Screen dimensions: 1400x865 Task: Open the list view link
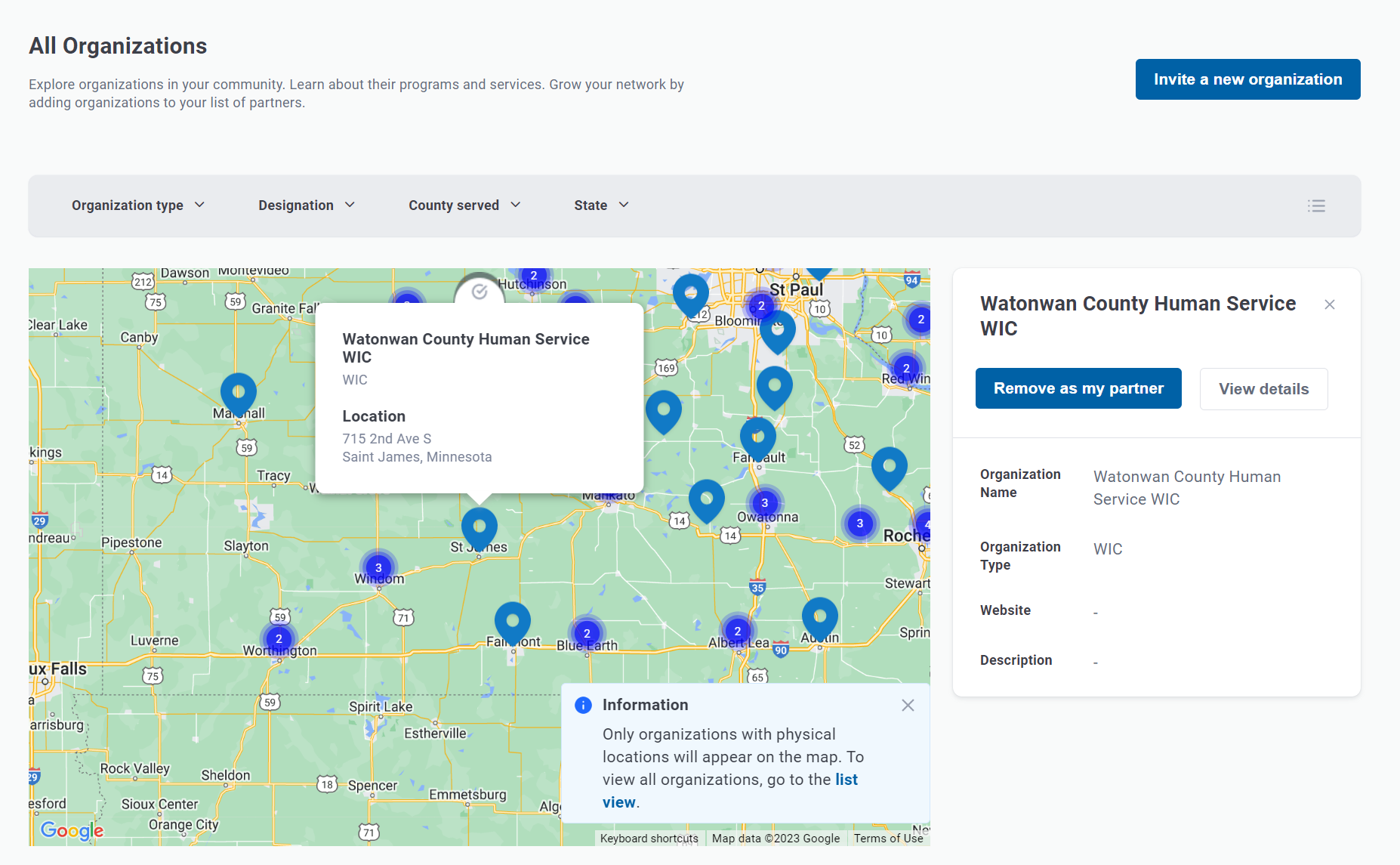click(846, 780)
